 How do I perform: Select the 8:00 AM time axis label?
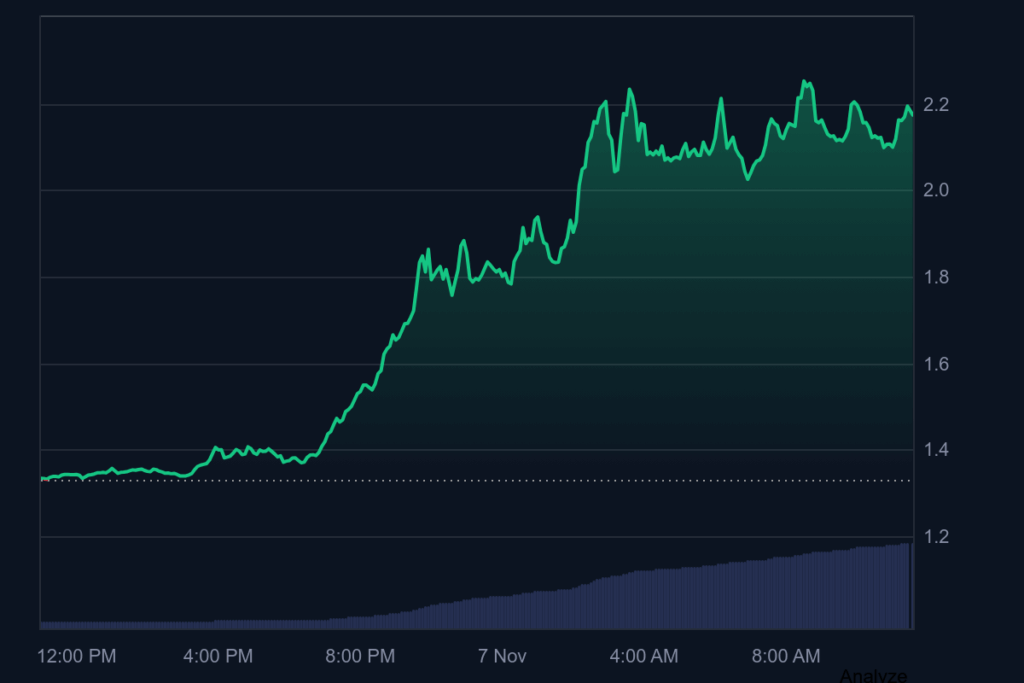pos(785,656)
